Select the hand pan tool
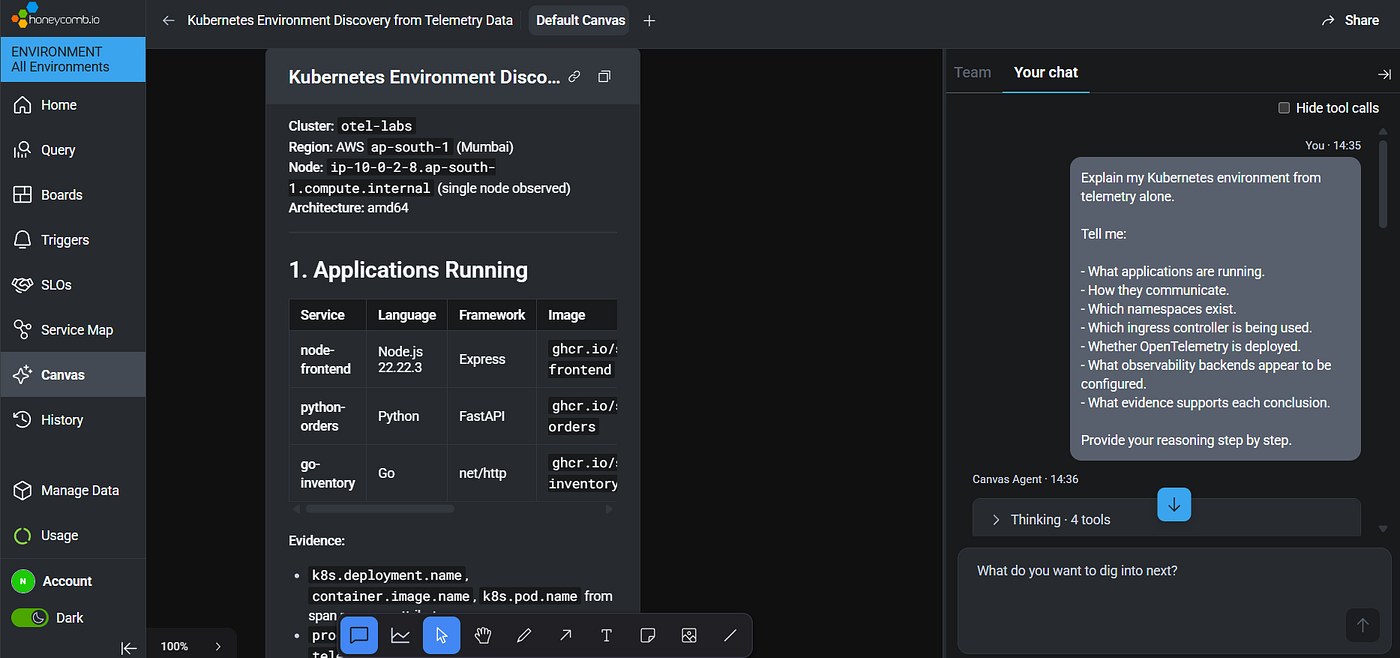Screen dimensions: 1400x658 [x=482, y=635]
